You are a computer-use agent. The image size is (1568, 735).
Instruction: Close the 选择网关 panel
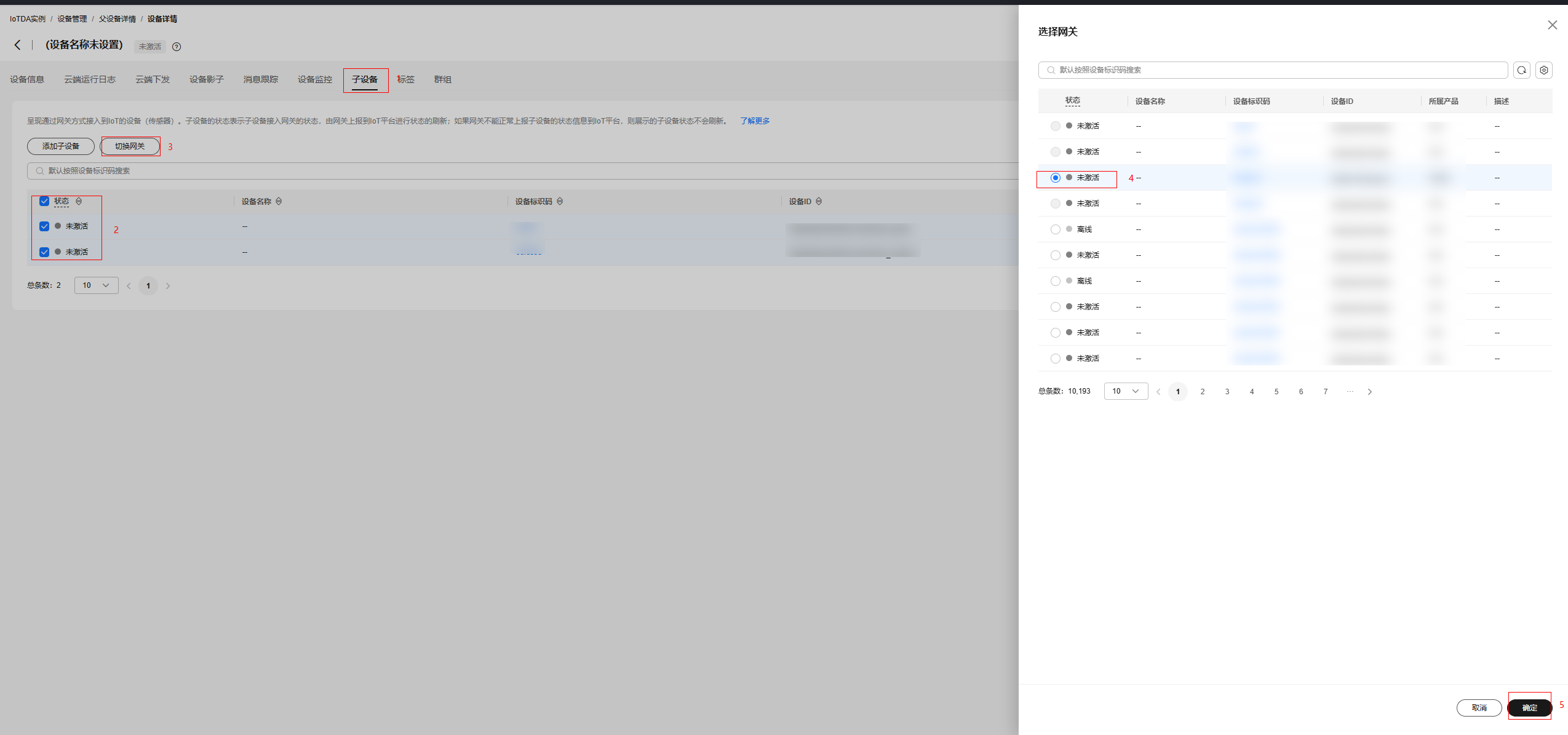1553,25
